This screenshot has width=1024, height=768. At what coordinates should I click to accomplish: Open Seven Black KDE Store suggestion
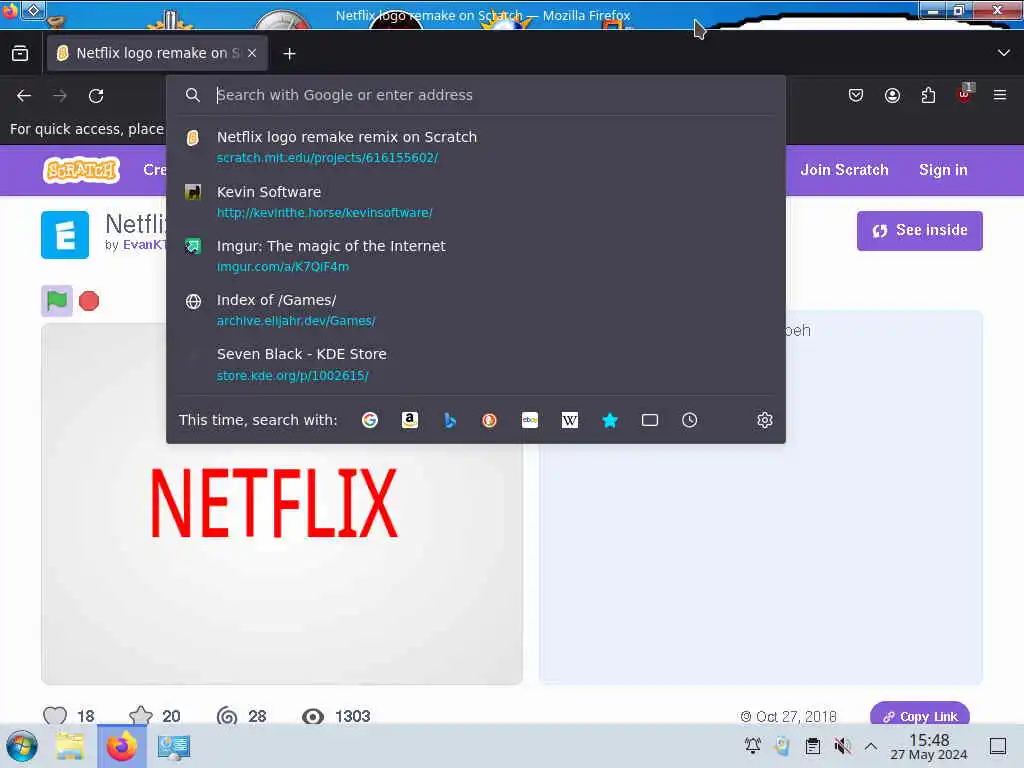pyautogui.click(x=476, y=364)
